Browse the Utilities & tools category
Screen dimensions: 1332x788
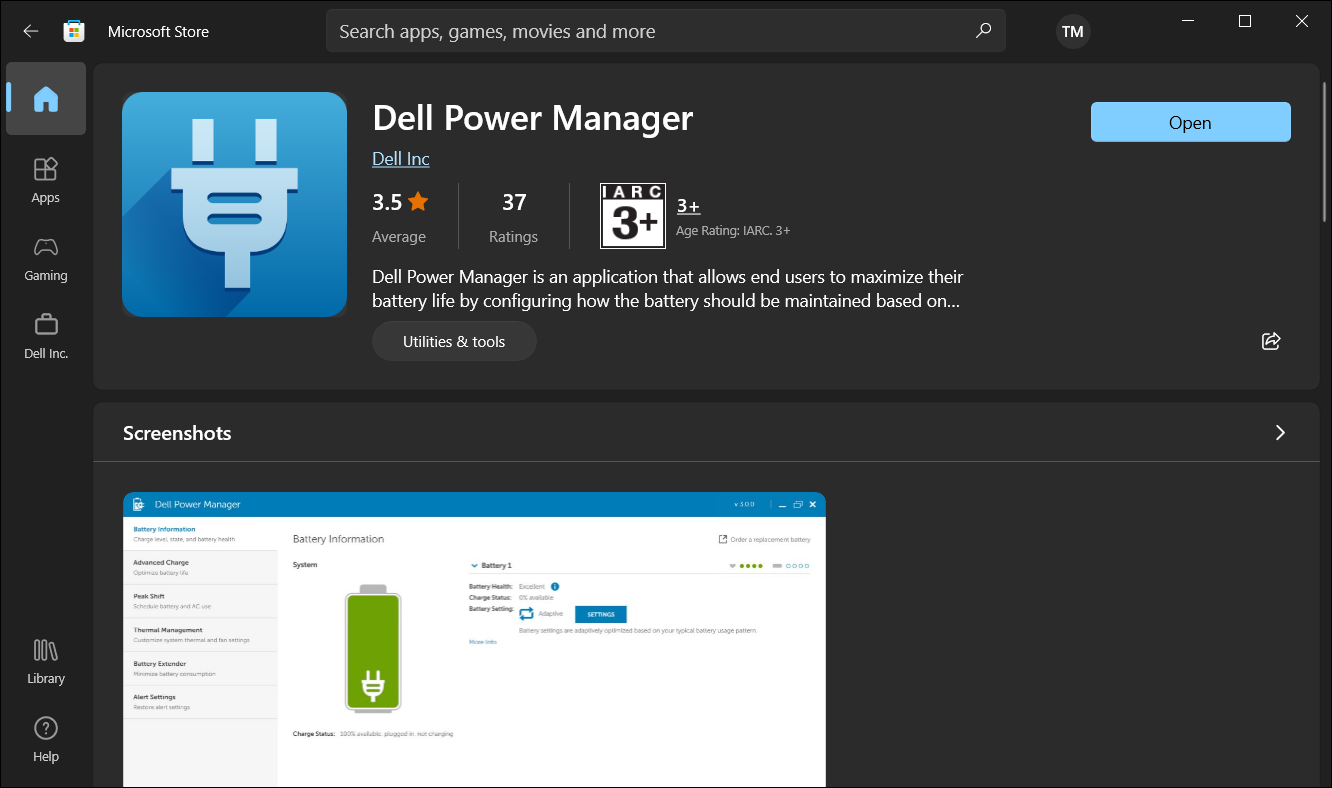(x=454, y=341)
